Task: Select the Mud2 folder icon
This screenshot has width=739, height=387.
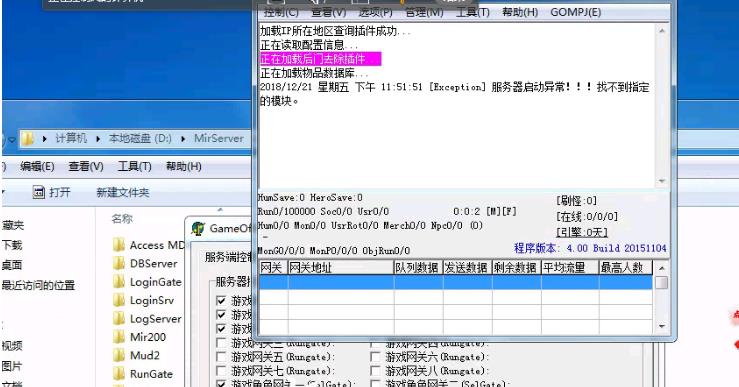Action: (x=119, y=355)
